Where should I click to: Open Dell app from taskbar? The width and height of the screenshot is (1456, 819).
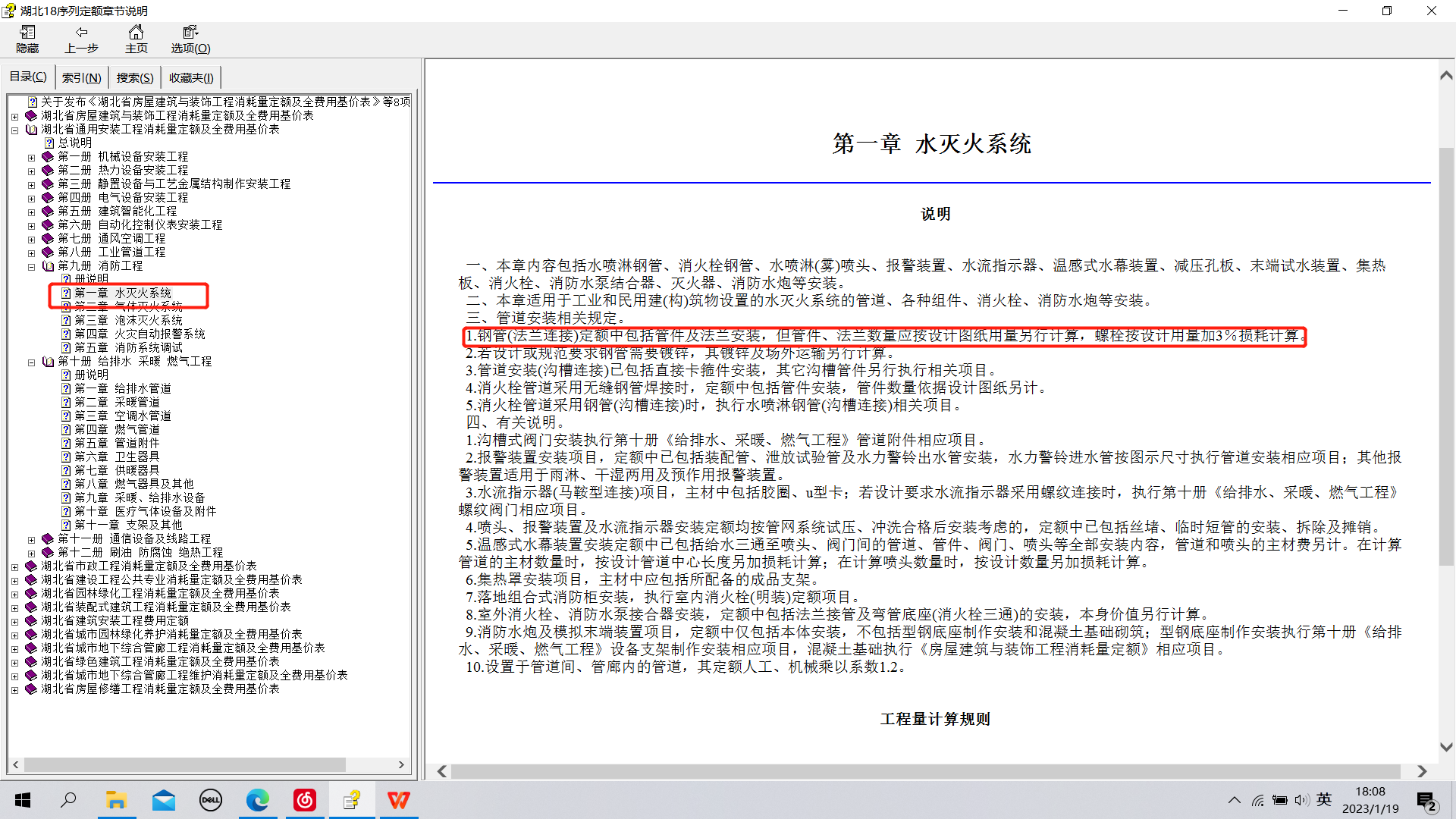210,800
